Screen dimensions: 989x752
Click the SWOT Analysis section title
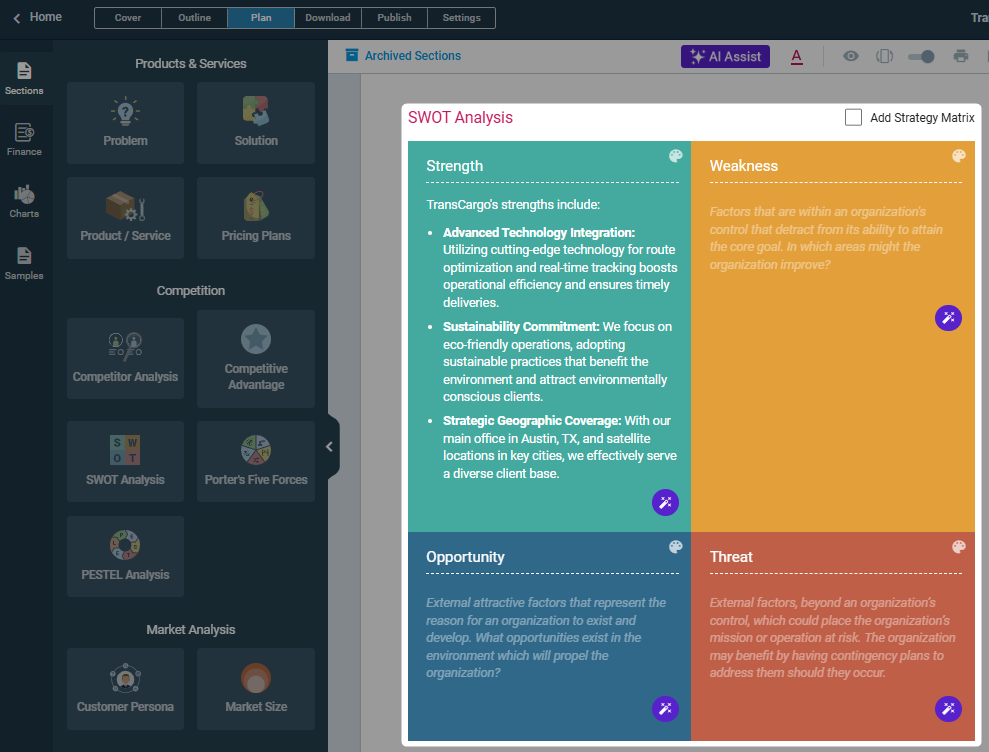click(x=460, y=117)
